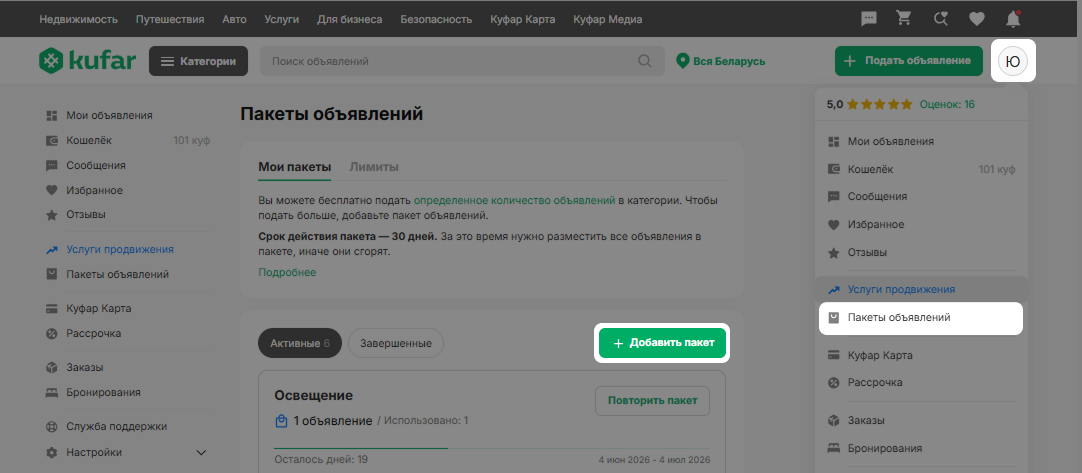Click the kufar logo
This screenshot has height=473, width=1082.
pos(87,61)
